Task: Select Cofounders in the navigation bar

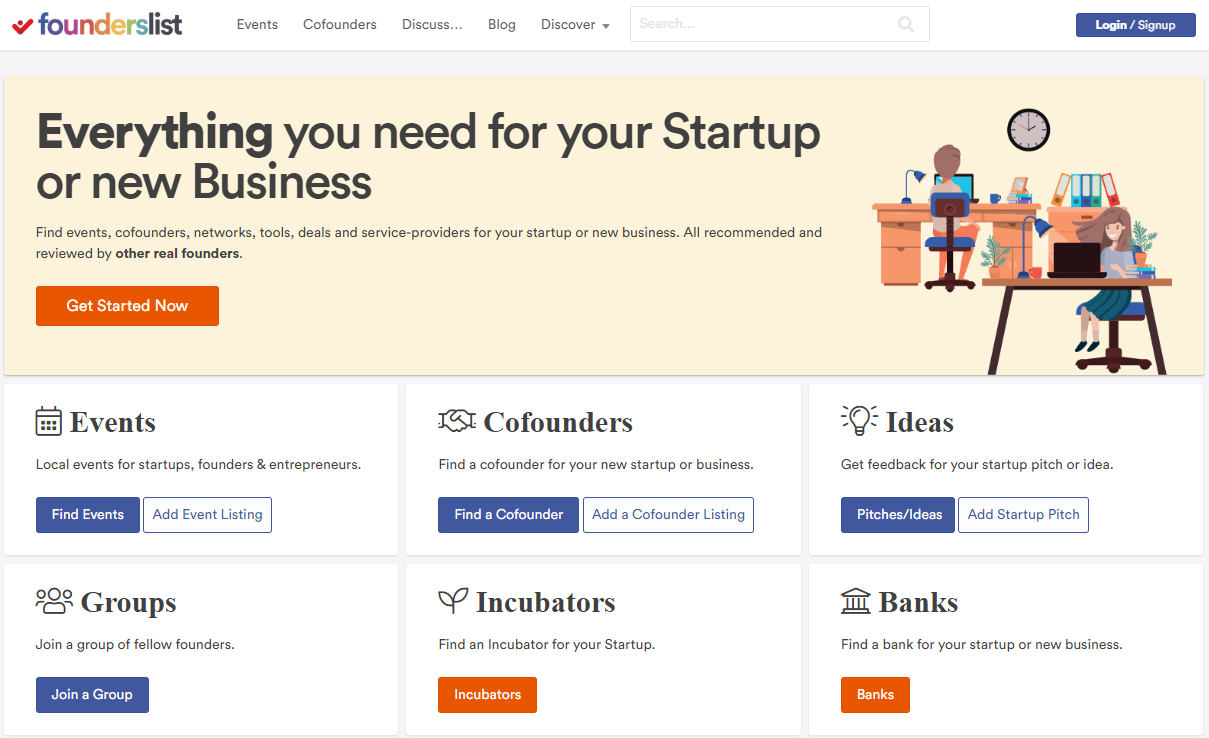Action: 339,24
